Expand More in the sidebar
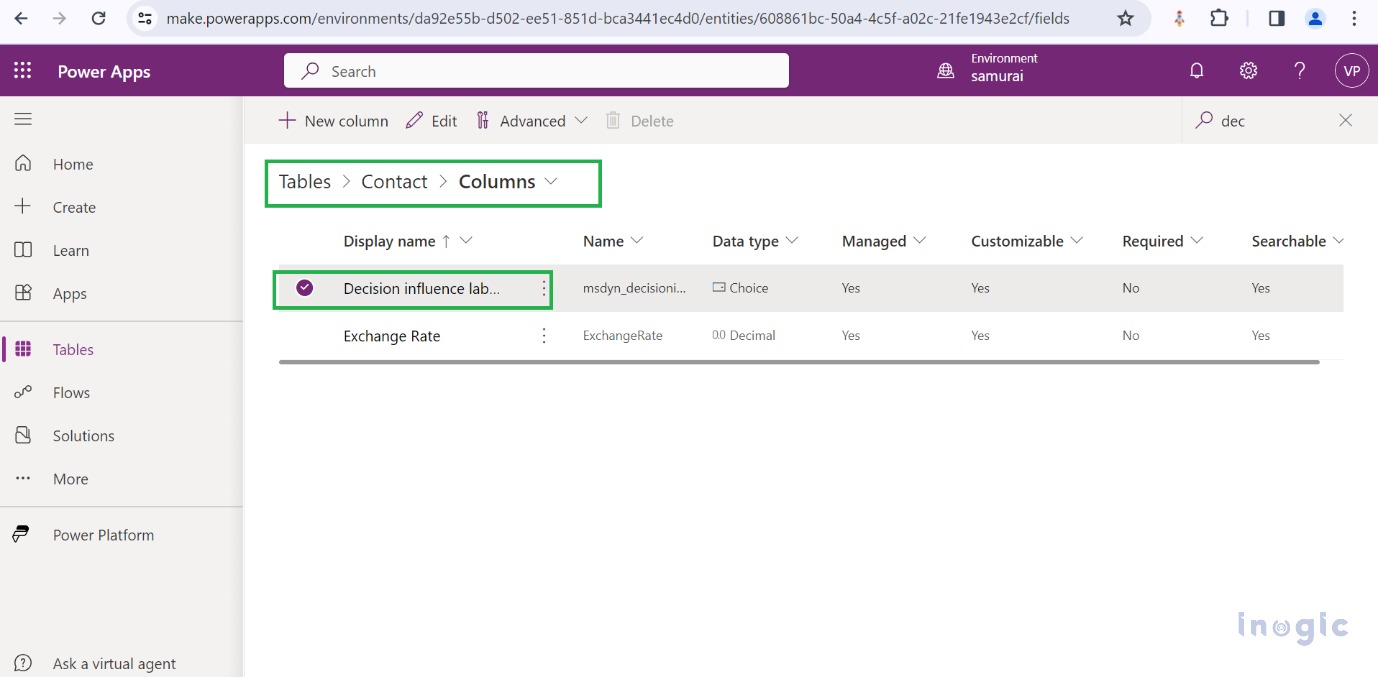The height and width of the screenshot is (677, 1378). pos(70,478)
